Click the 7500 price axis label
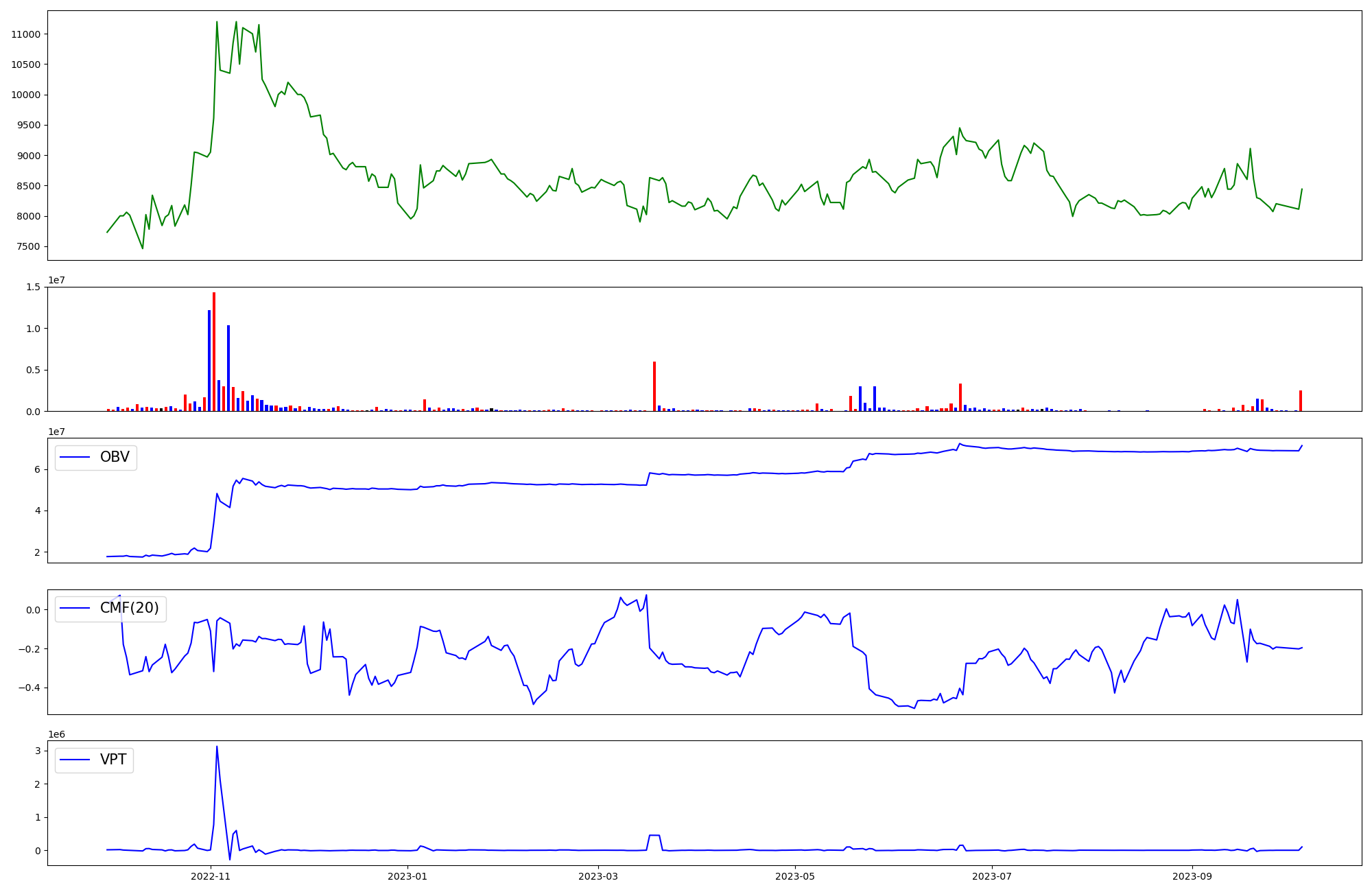Image resolution: width=1372 pixels, height=892 pixels. (x=29, y=247)
